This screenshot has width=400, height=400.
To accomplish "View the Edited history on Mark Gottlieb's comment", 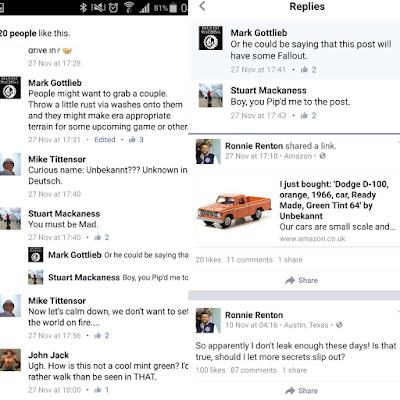I will [x=105, y=139].
